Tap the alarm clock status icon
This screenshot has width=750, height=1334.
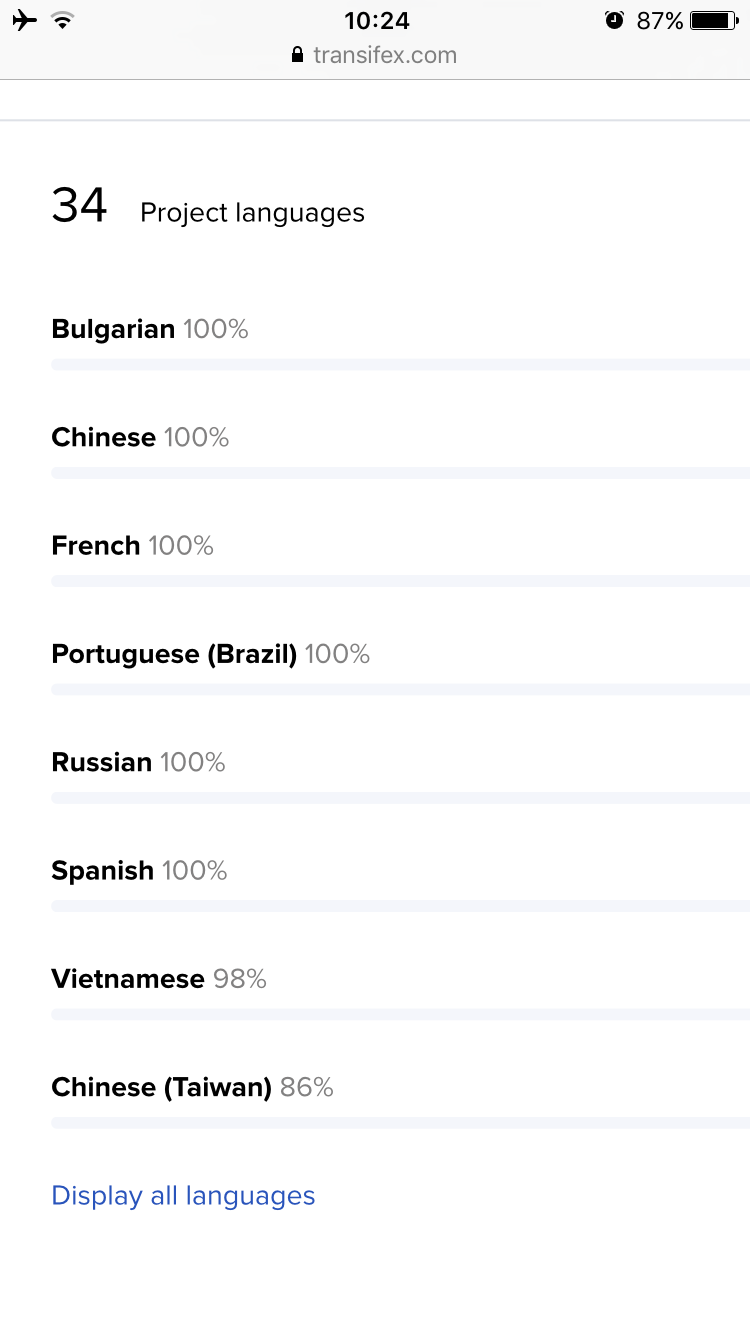point(614,20)
